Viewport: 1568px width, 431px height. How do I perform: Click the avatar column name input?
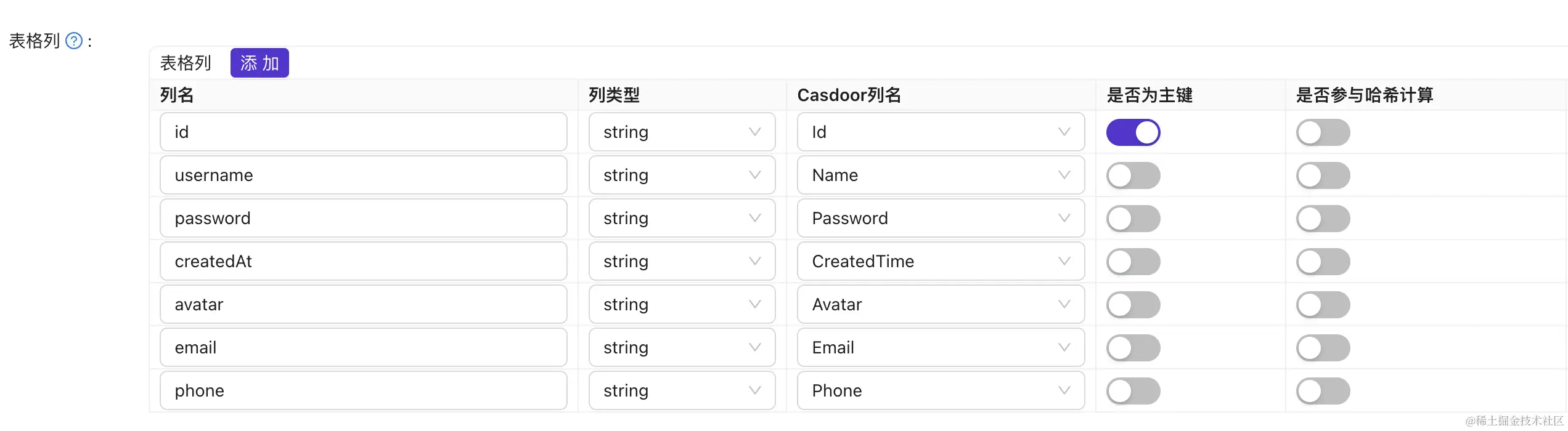[363, 304]
